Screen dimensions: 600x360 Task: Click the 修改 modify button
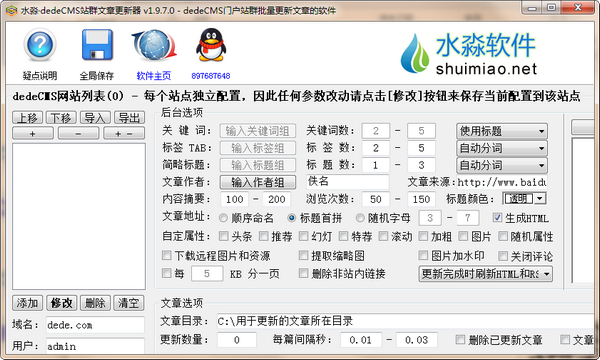pyautogui.click(x=62, y=303)
